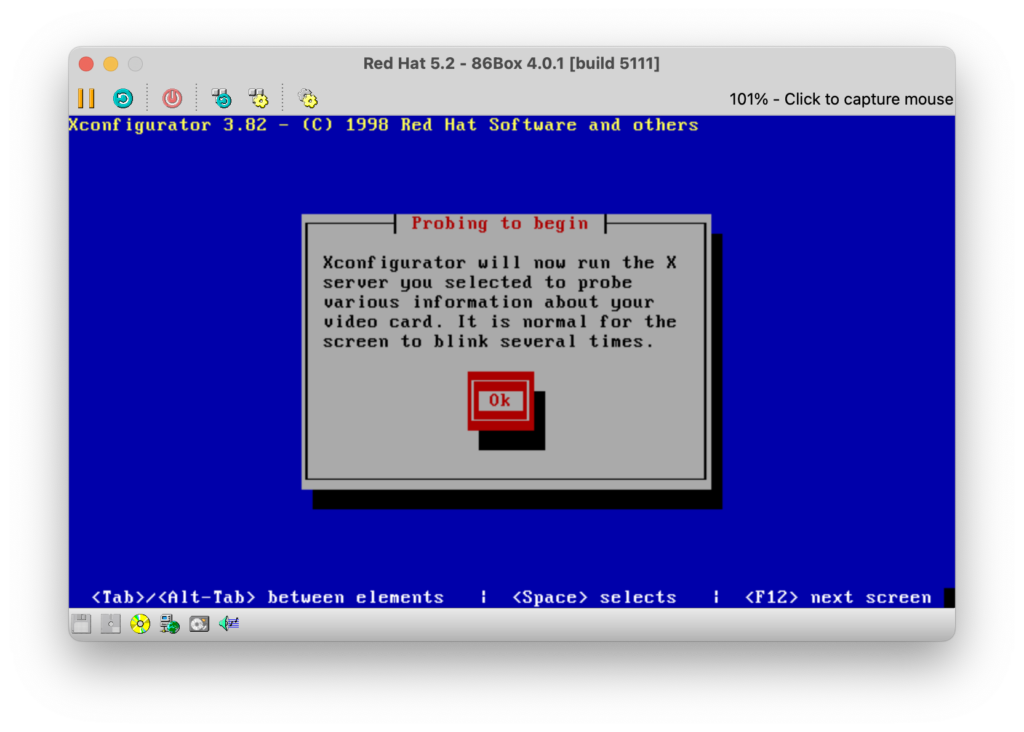1024x732 pixels.
Task: Click the network status icon
Action: tap(170, 624)
